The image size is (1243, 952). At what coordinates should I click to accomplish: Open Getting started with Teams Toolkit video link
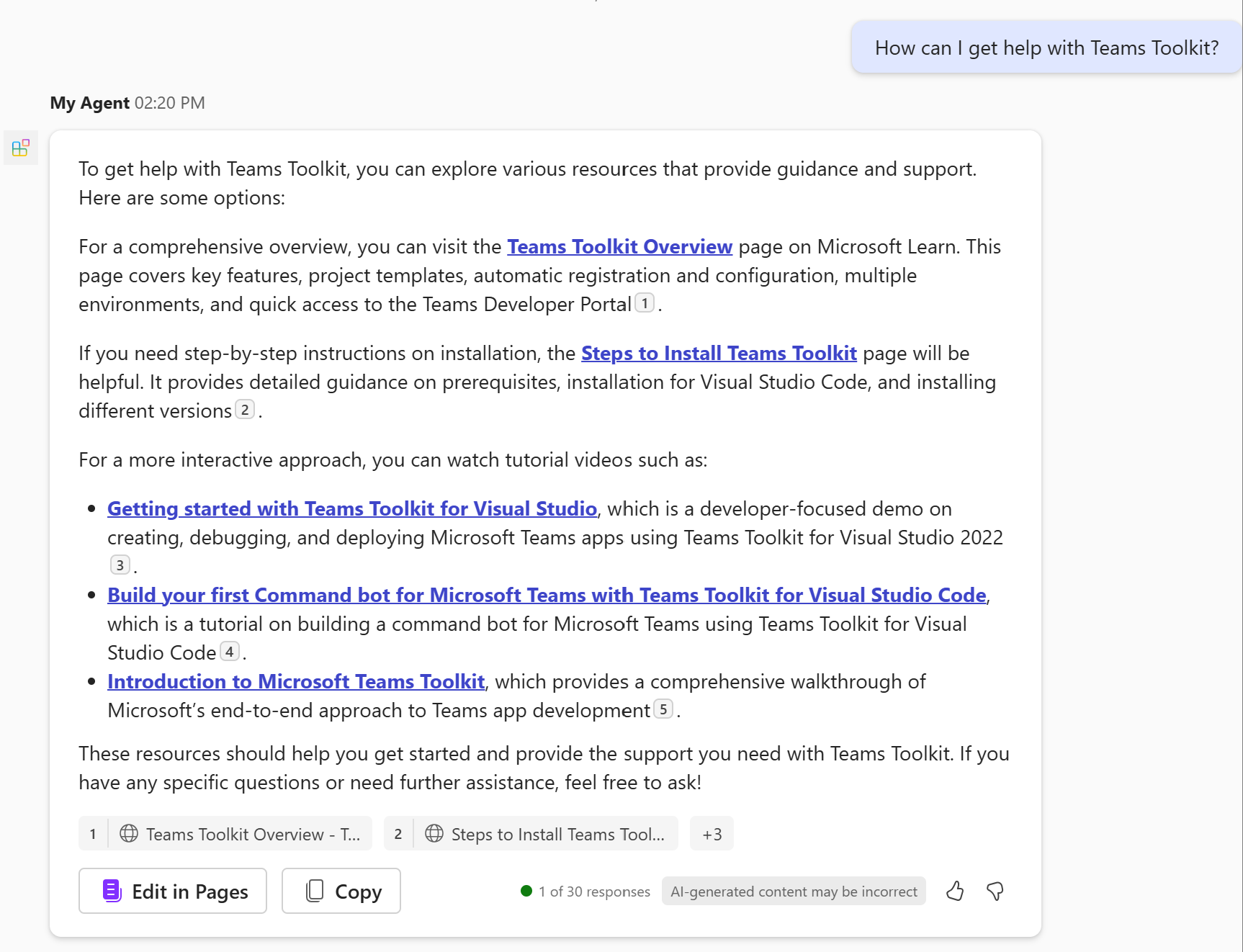pyautogui.click(x=352, y=509)
